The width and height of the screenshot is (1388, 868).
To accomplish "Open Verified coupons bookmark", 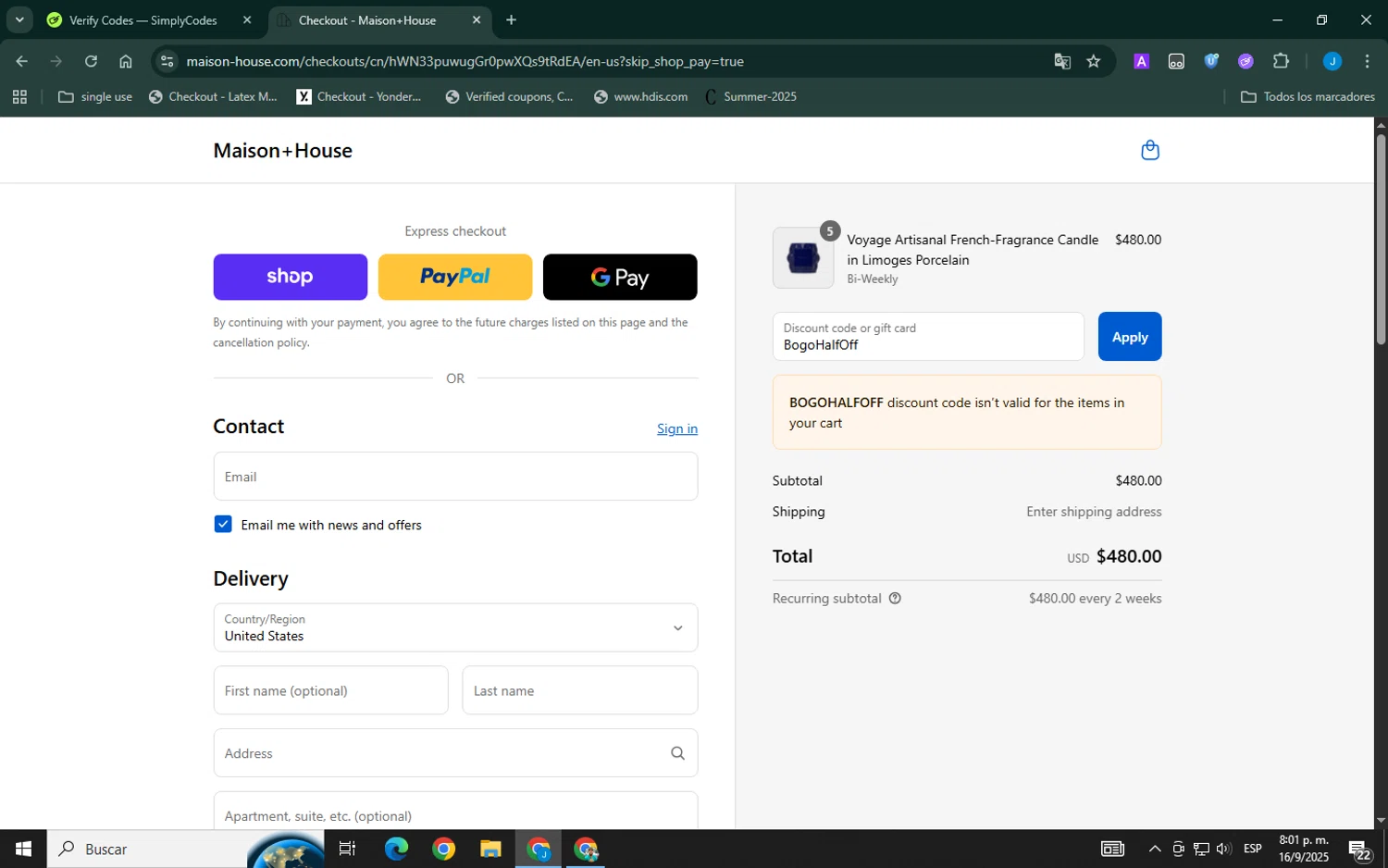I will pyautogui.click(x=510, y=97).
